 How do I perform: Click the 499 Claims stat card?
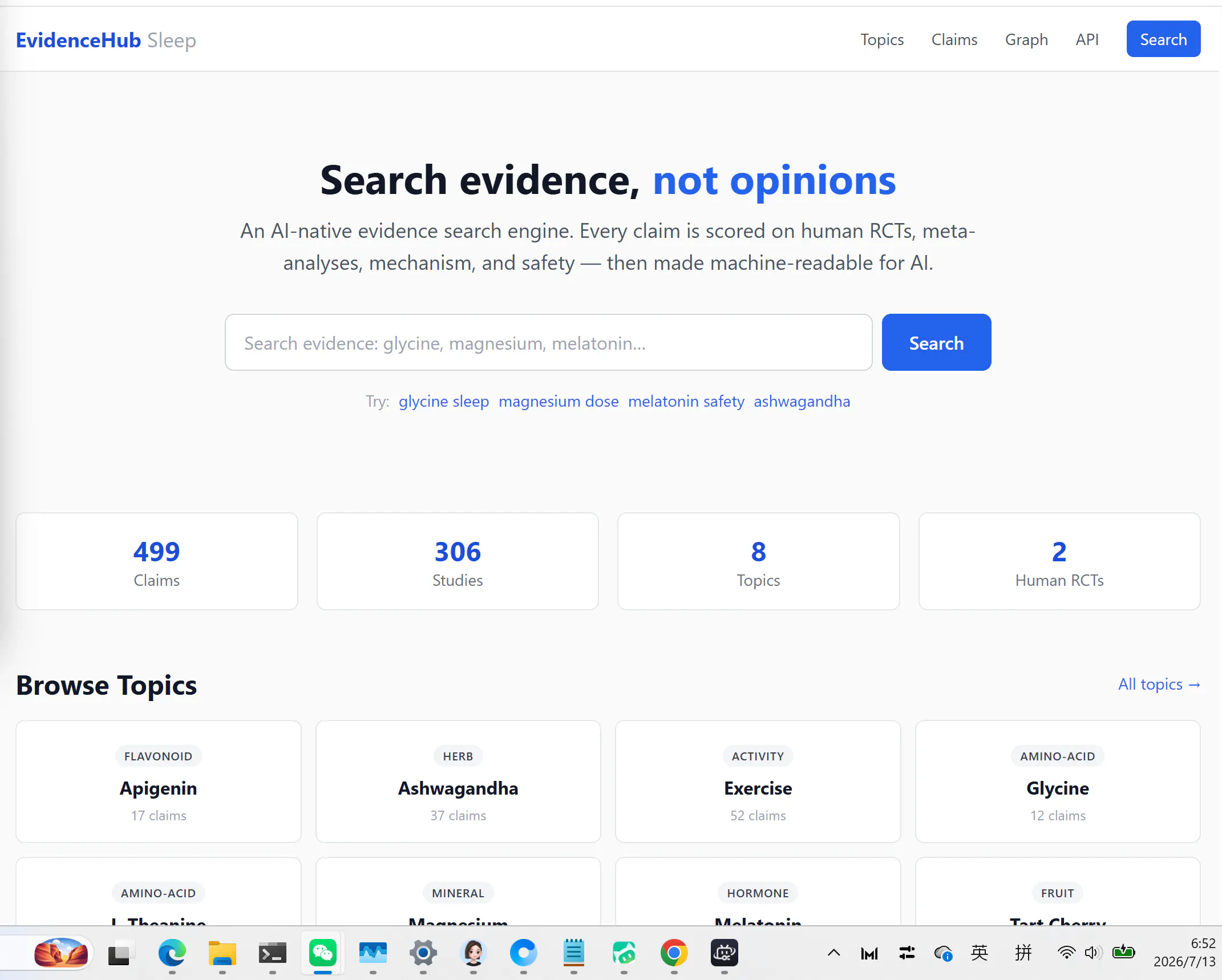pos(157,561)
